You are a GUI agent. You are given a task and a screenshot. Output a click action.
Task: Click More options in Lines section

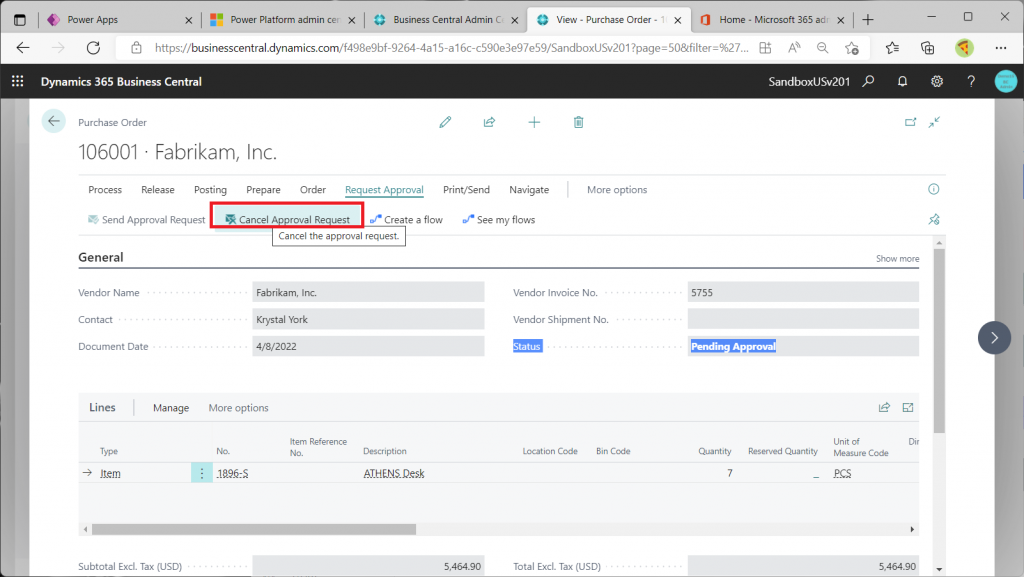[x=238, y=407]
